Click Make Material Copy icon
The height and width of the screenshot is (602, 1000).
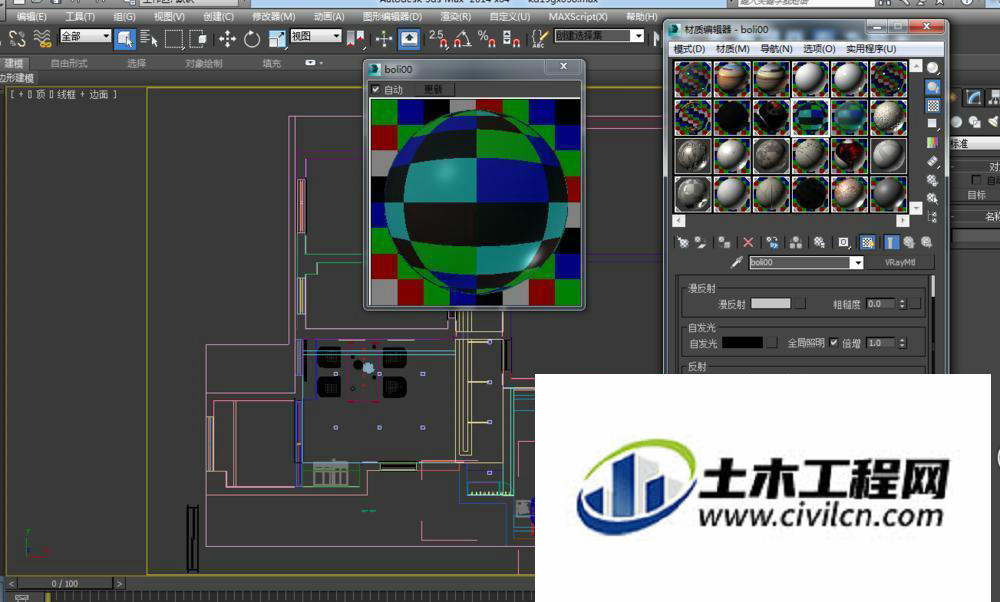pyautogui.click(x=772, y=242)
